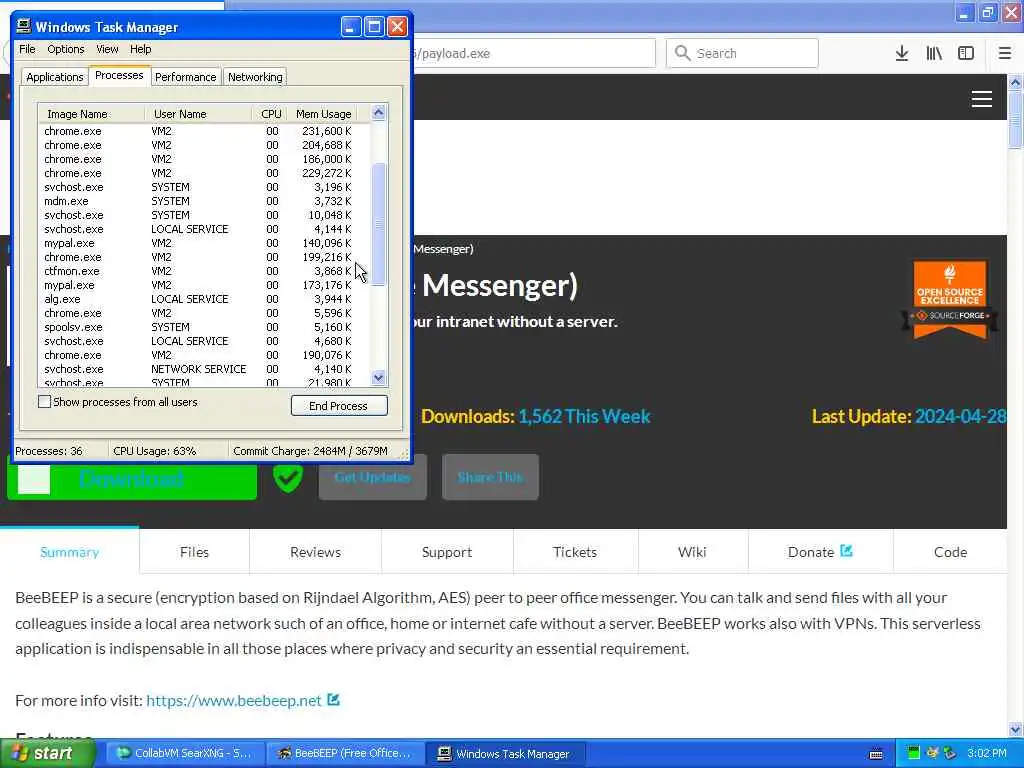
Task: Click the external link icon beside Donate
Action: click(846, 551)
